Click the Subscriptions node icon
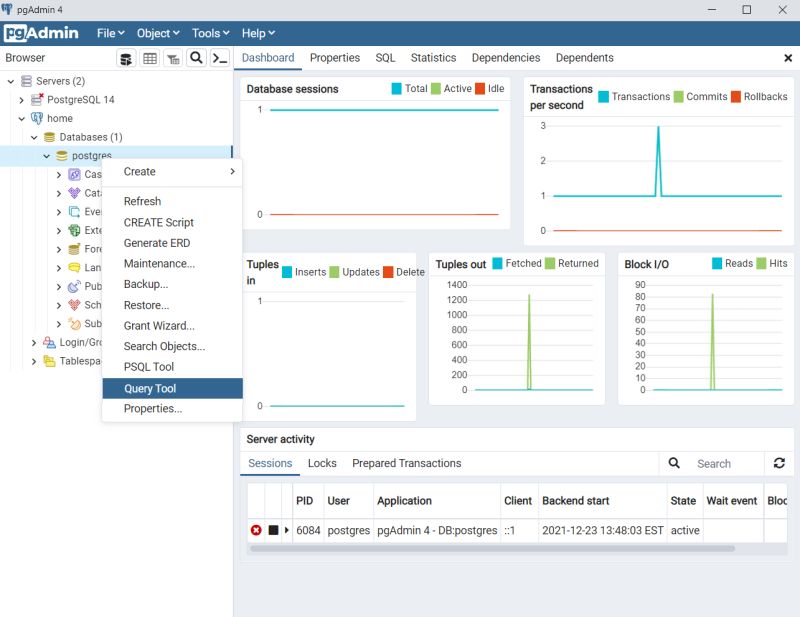Screen dimensions: 800x617 74,324
